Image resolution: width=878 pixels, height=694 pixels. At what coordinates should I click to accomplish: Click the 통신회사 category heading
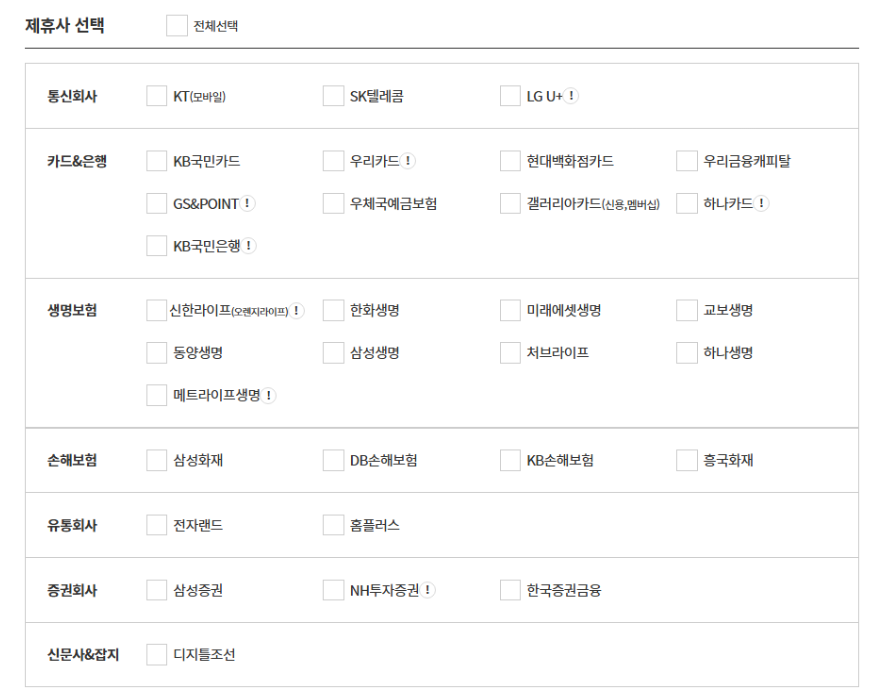tap(72, 96)
